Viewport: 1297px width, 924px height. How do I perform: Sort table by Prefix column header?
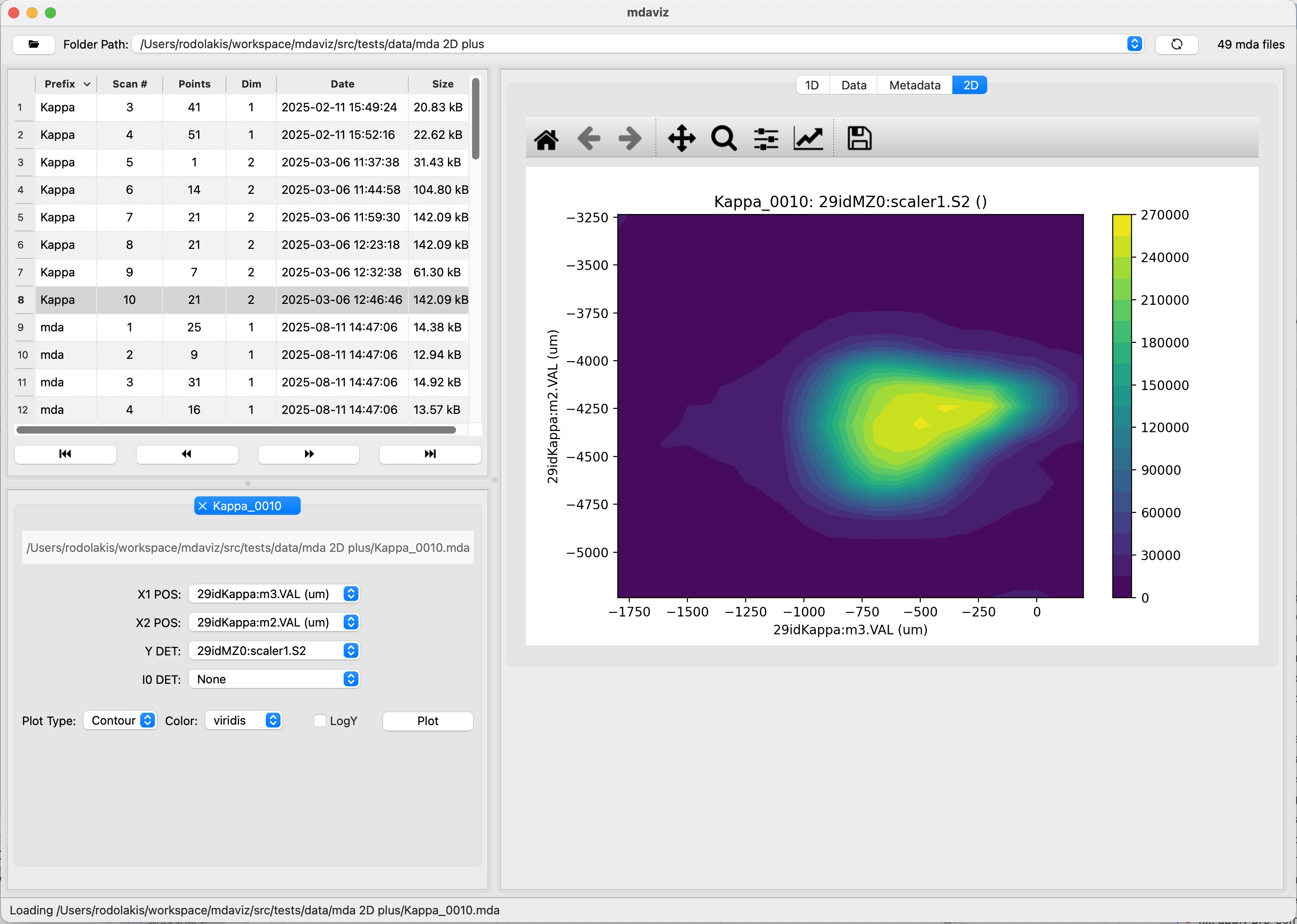(66, 83)
